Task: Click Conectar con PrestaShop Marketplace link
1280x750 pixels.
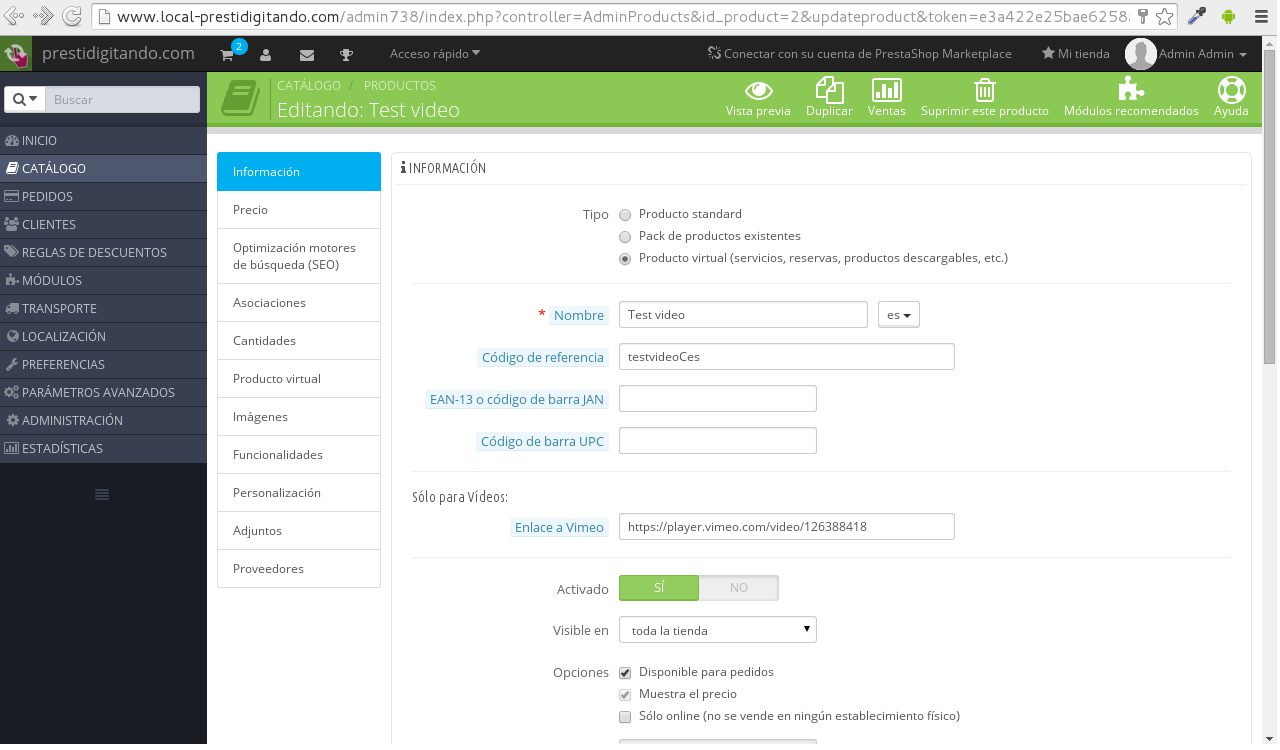Action: pos(859,54)
